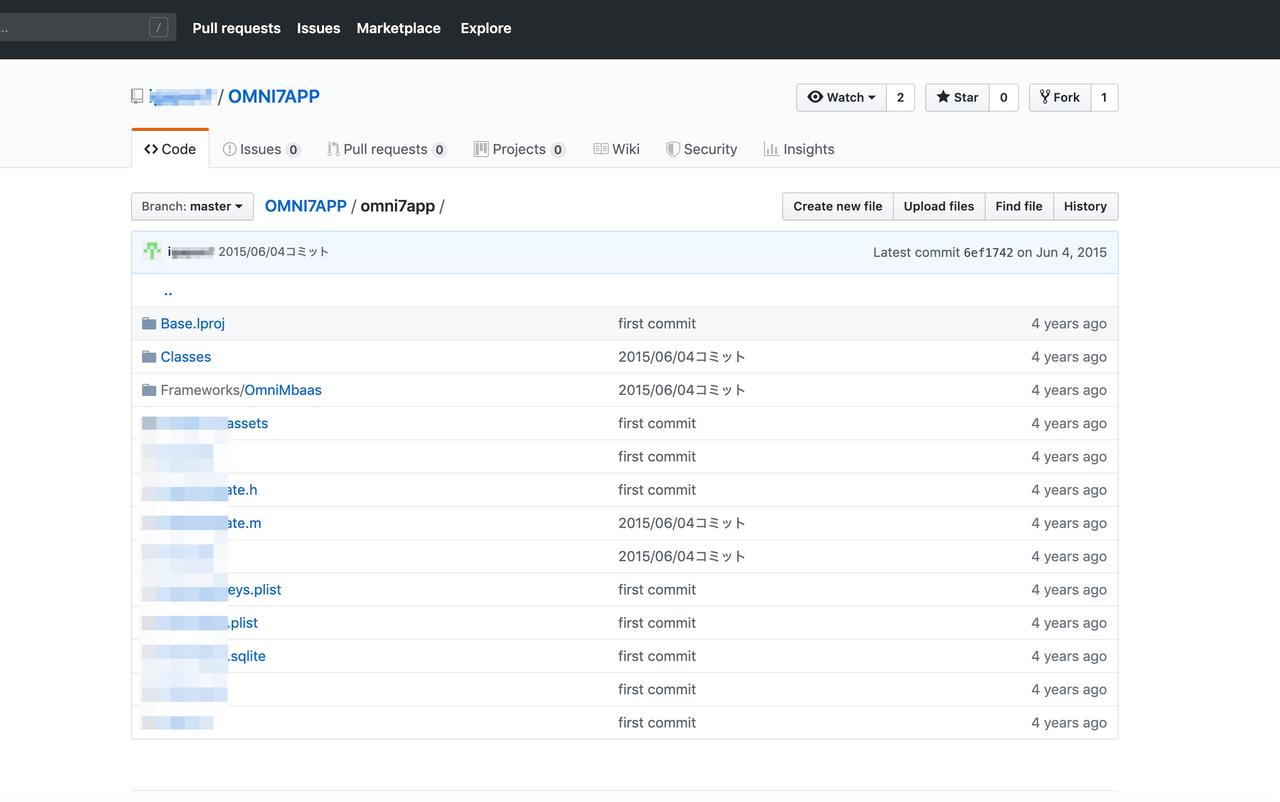This screenshot has height=802, width=1280.
Task: Click the Pull requests tab icon
Action: coord(333,149)
